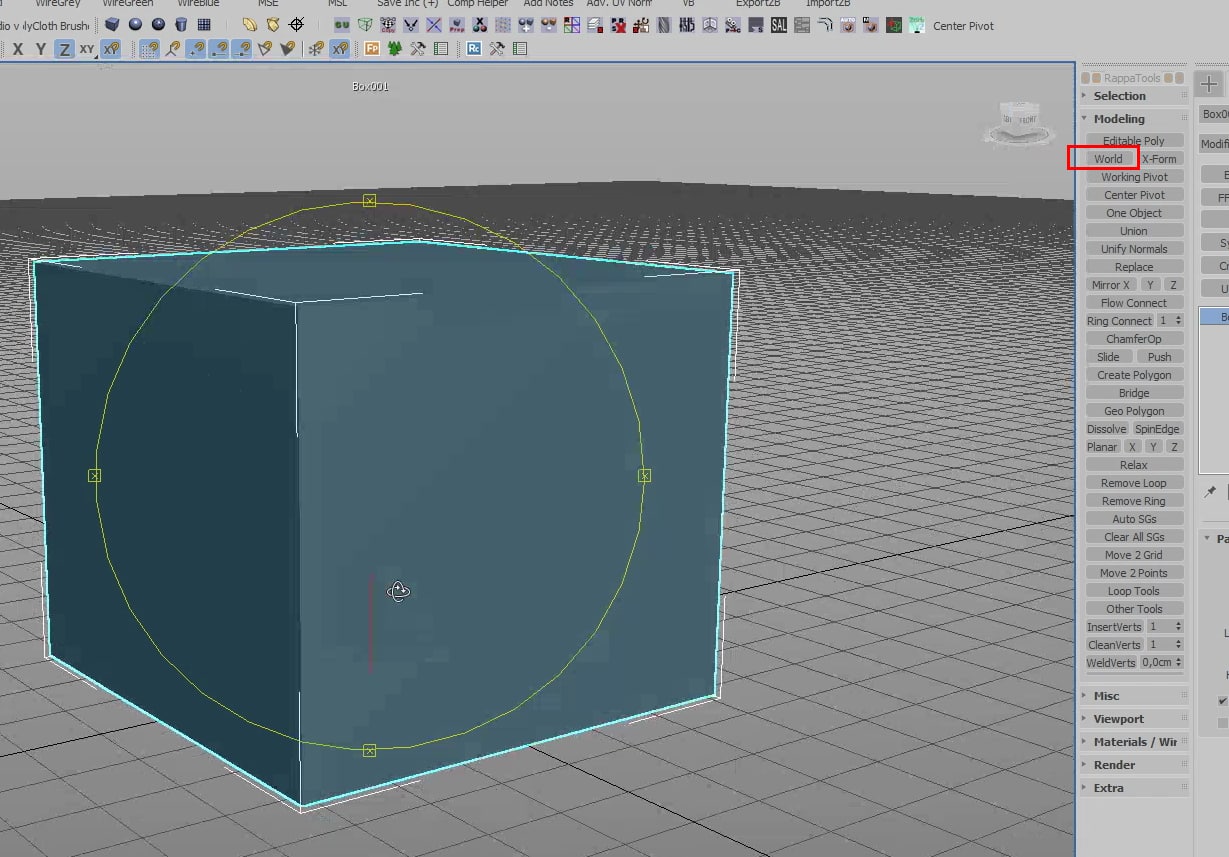The height and width of the screenshot is (857, 1229).
Task: Click the snowflake freeze snap icon
Action: click(x=315, y=48)
